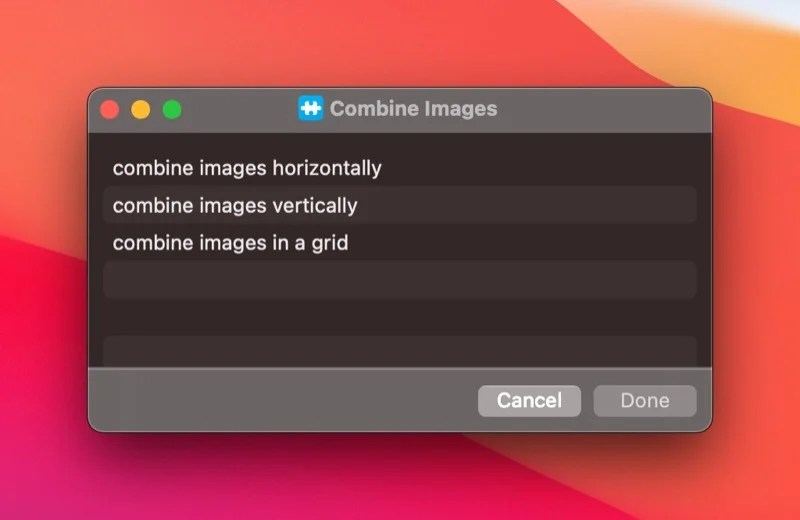Pick "combine images in a grid" option
This screenshot has width=800, height=520.
click(x=399, y=243)
